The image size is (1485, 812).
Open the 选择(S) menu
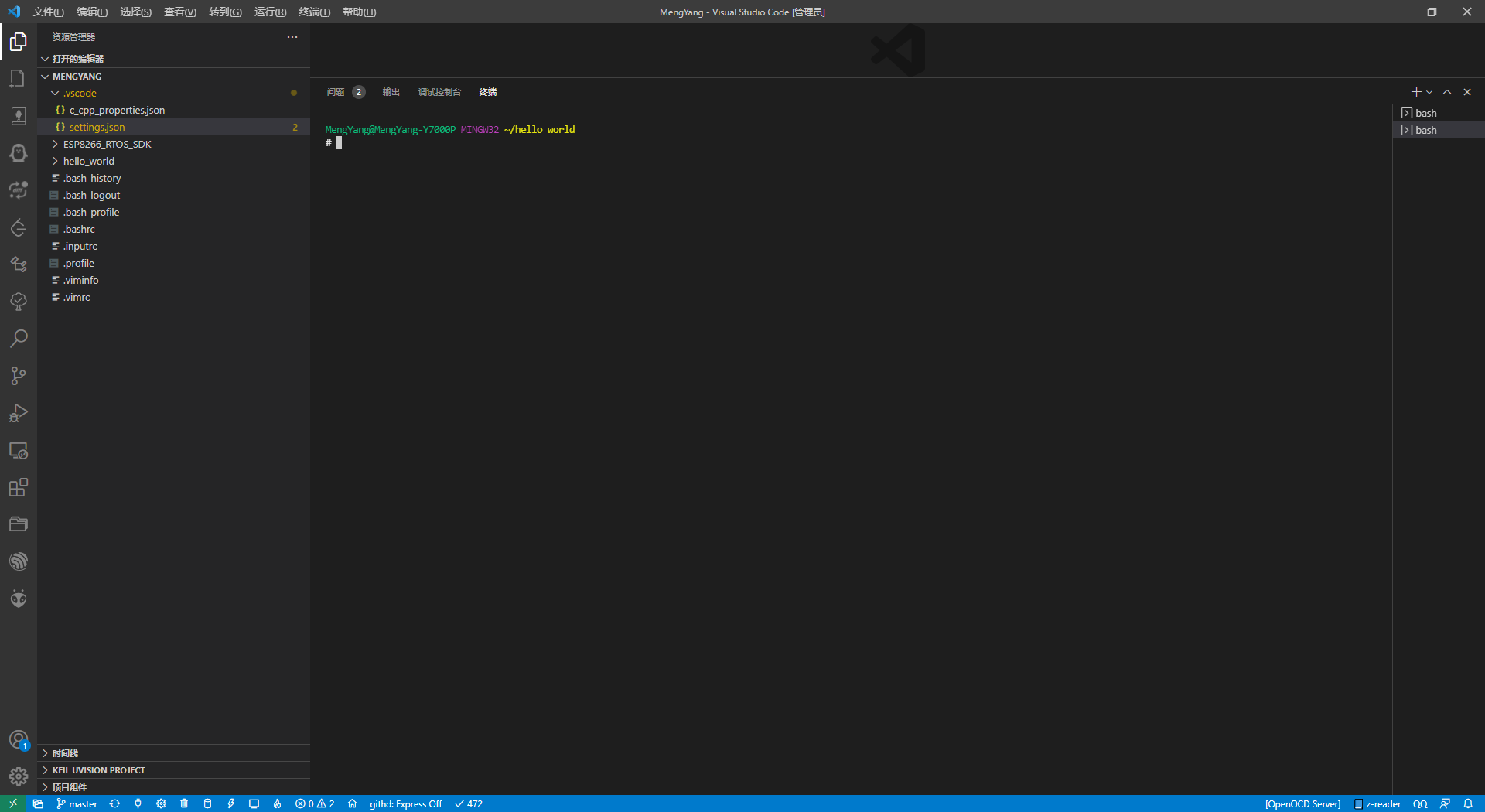pos(135,12)
